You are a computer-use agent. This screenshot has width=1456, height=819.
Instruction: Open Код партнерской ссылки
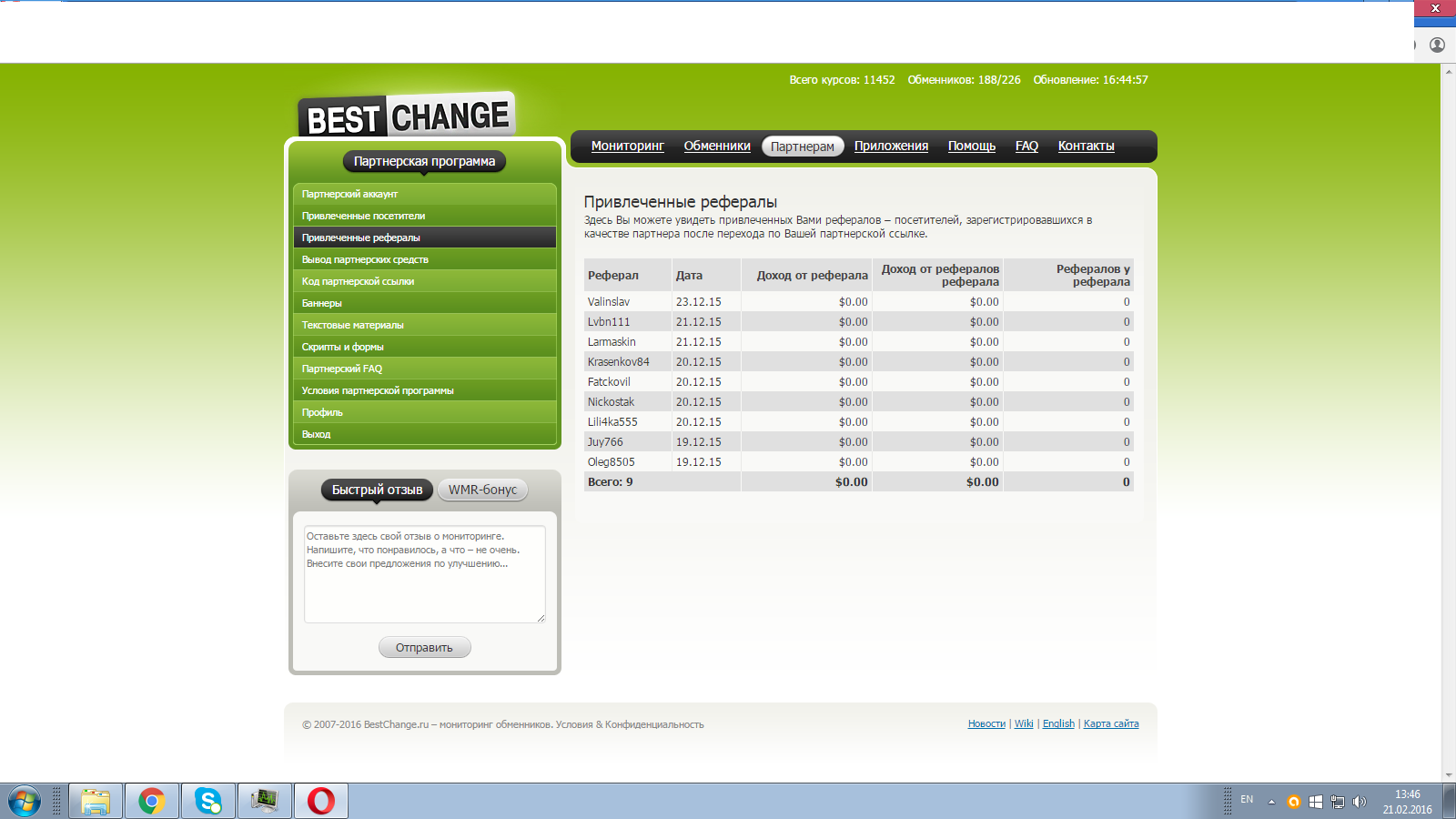(x=424, y=281)
